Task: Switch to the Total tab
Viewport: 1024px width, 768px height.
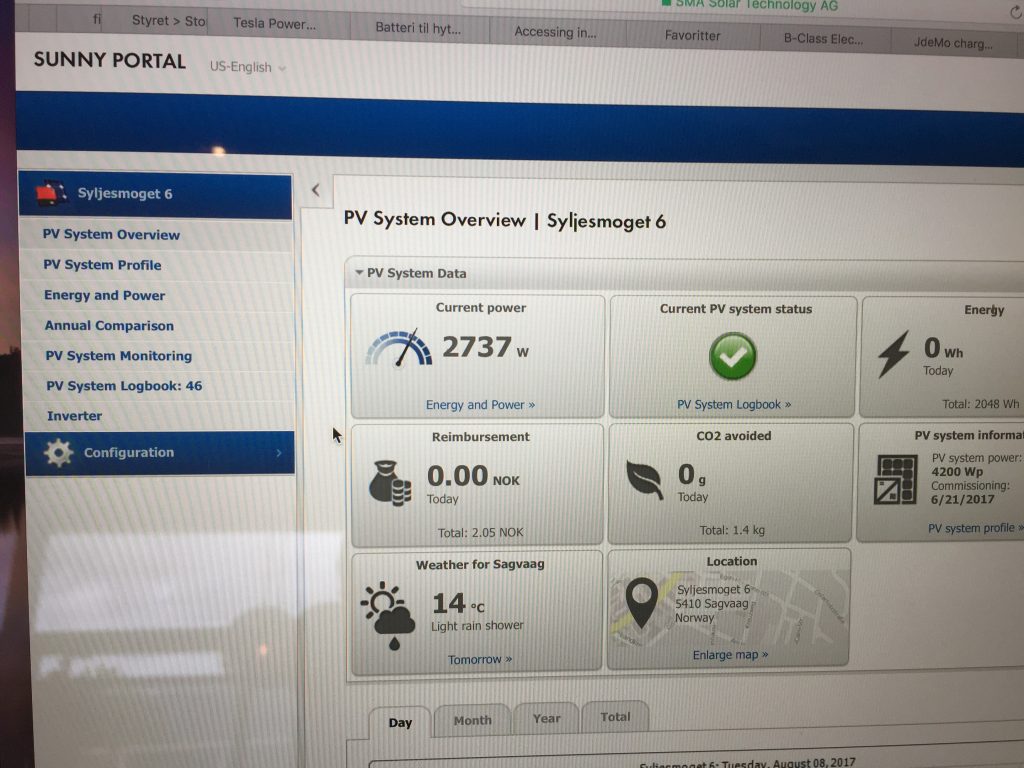Action: (615, 716)
